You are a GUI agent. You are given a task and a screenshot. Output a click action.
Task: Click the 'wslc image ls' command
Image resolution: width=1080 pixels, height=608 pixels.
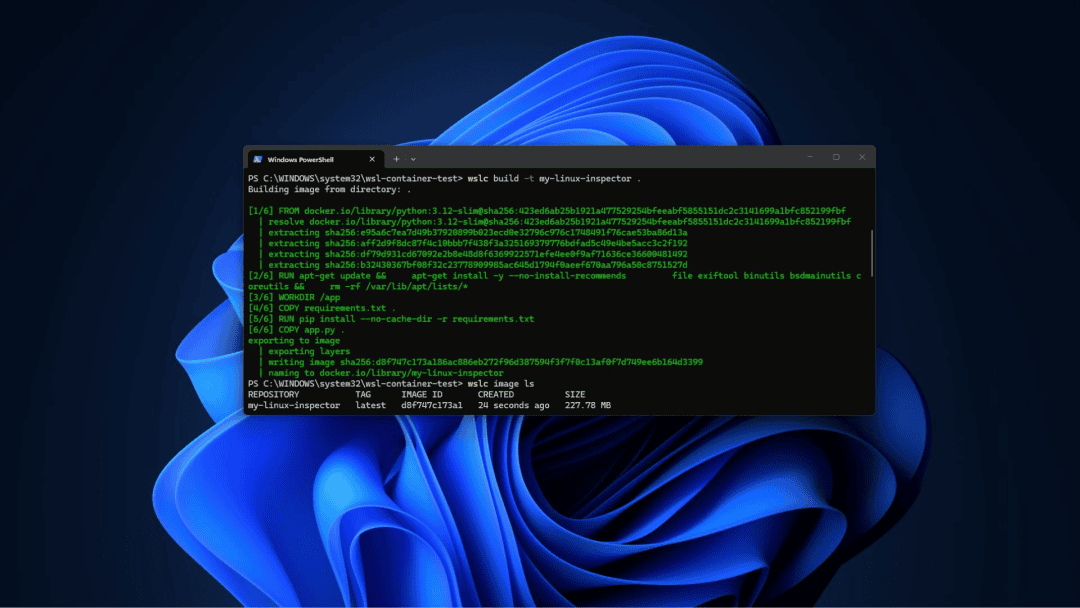501,384
